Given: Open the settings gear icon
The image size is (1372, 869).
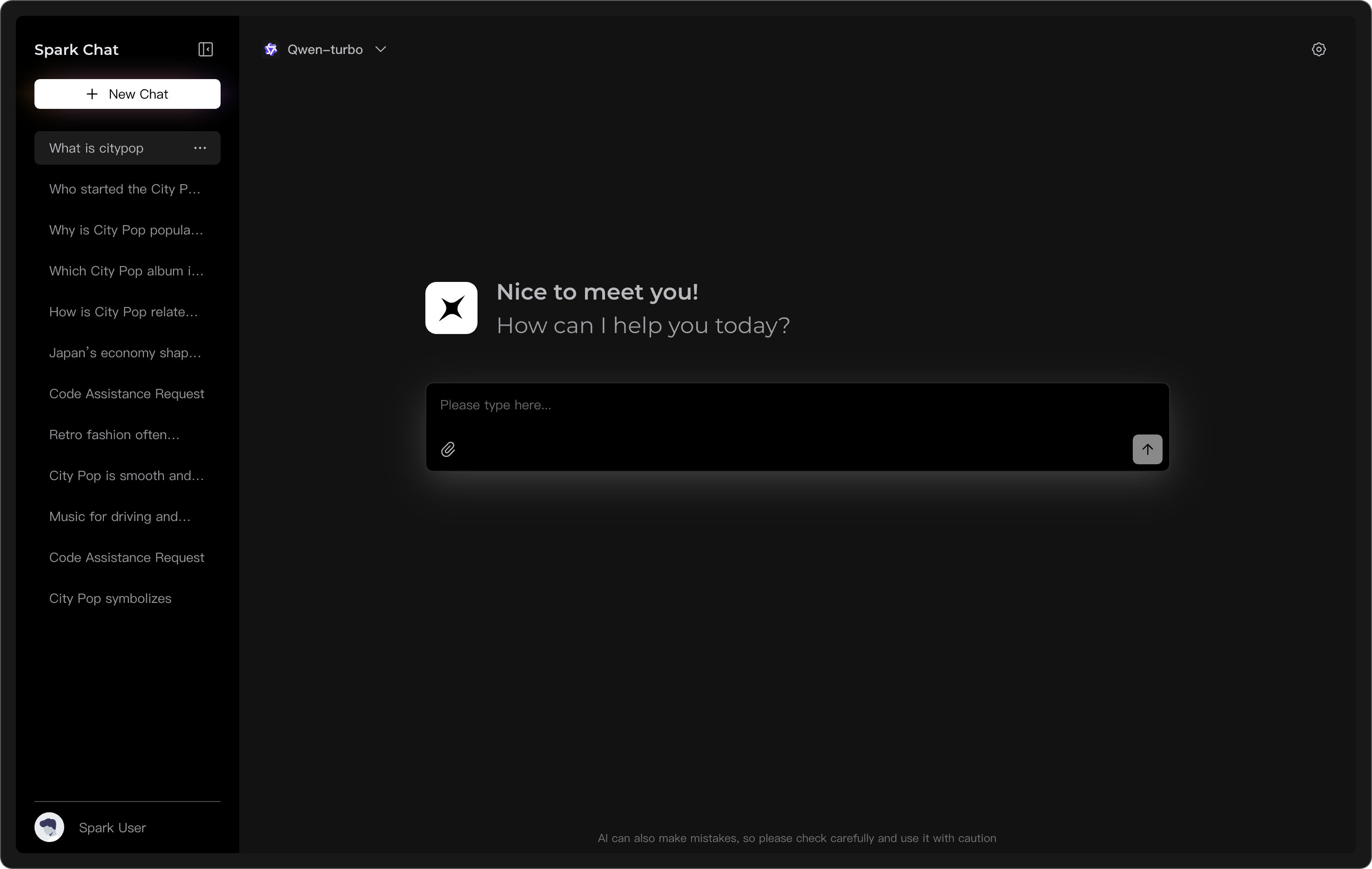Looking at the screenshot, I should pyautogui.click(x=1318, y=49).
